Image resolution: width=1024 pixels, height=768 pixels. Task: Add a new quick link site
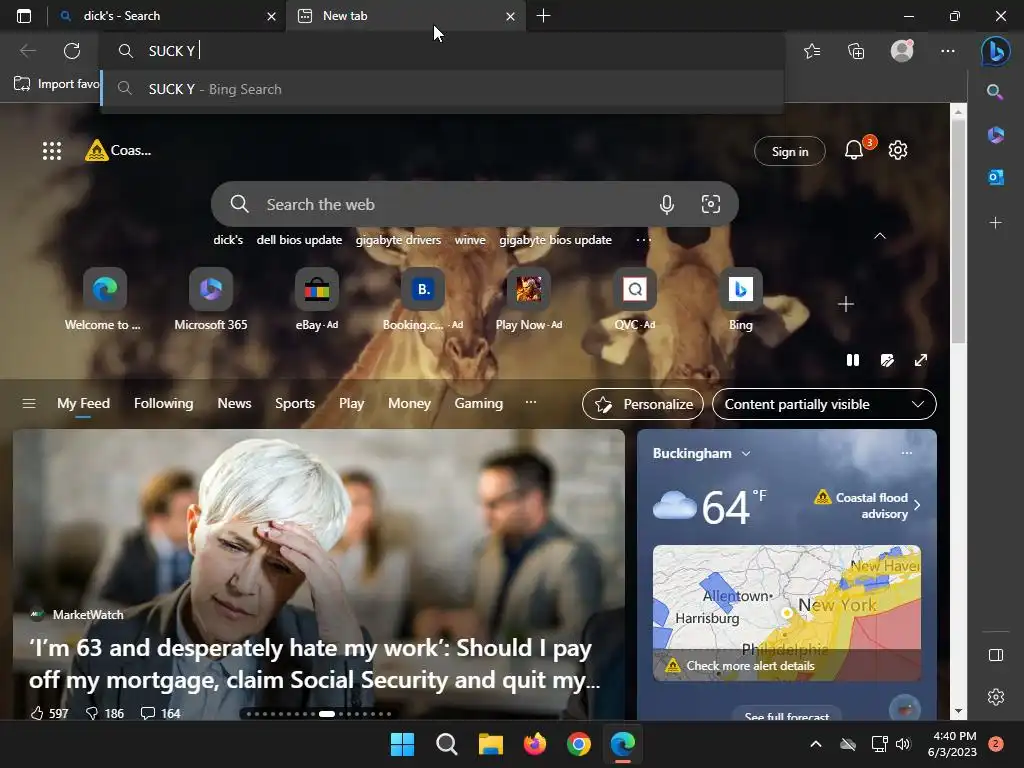[846, 304]
